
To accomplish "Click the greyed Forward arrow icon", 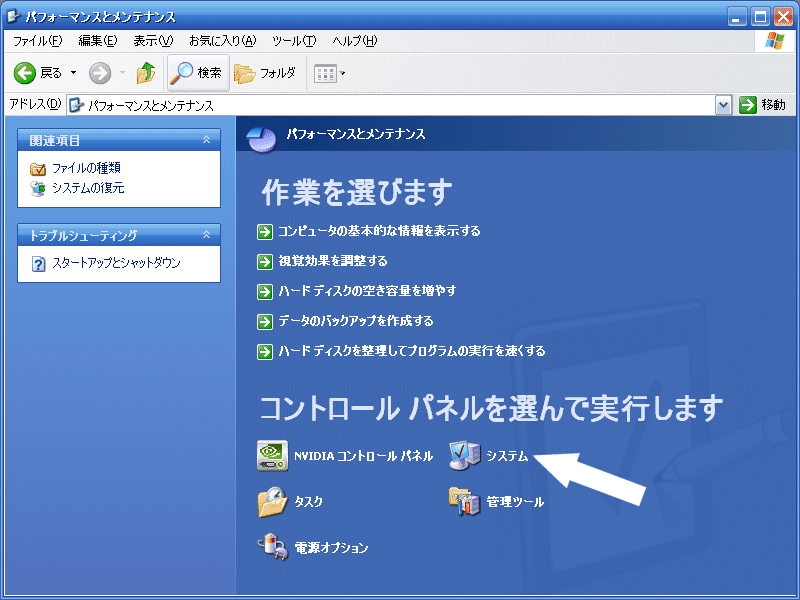I will click(x=99, y=73).
